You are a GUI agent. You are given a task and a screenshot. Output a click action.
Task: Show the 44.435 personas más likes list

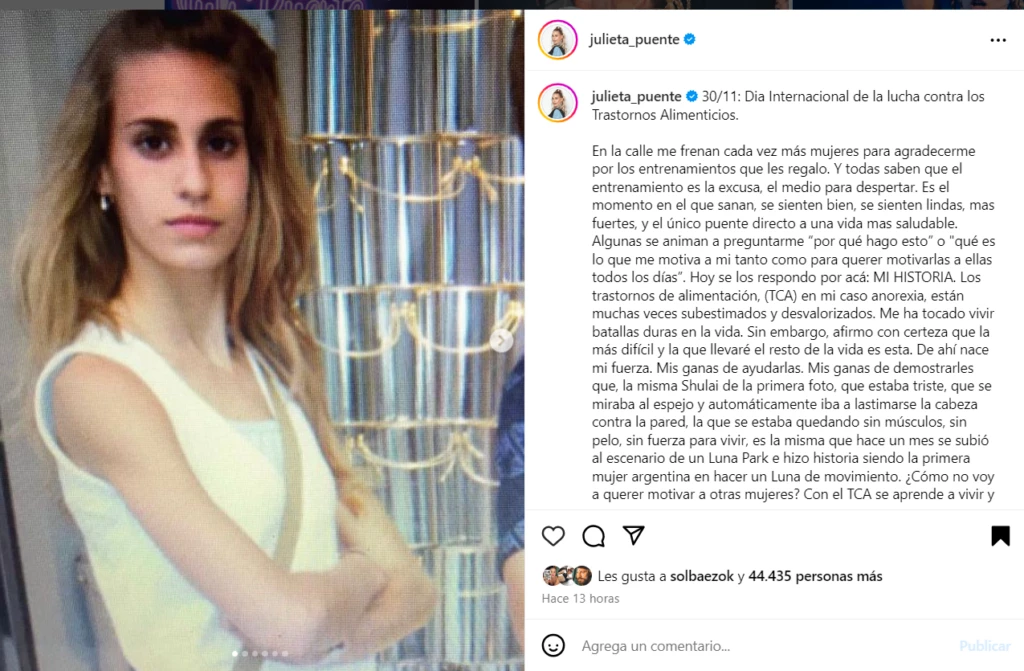point(815,576)
